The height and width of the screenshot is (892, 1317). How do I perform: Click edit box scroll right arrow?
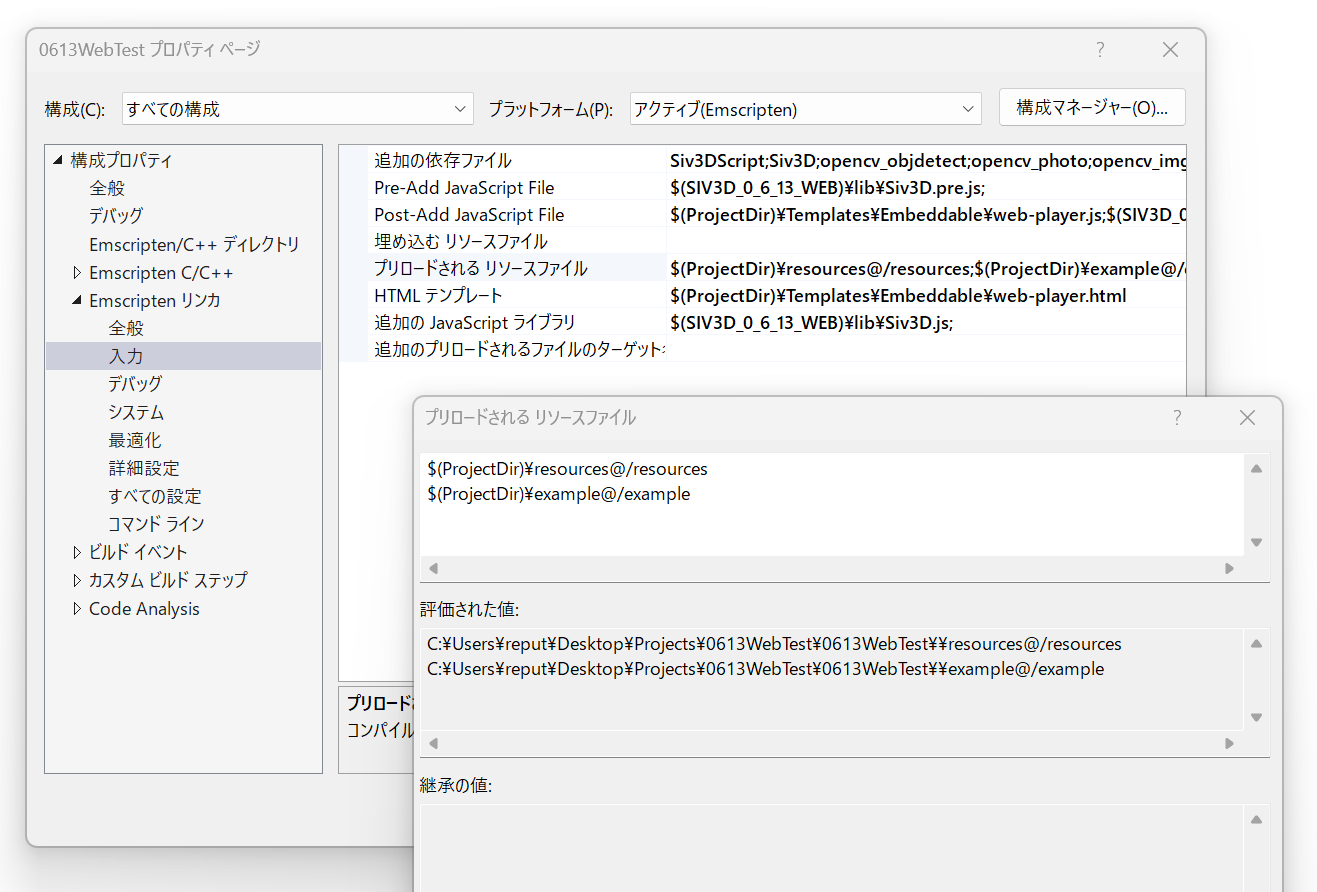pyautogui.click(x=1230, y=568)
